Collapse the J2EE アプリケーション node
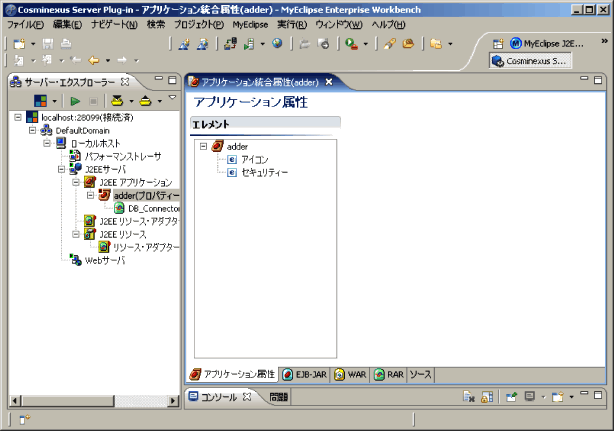The height and width of the screenshot is (431, 614). coord(76,182)
